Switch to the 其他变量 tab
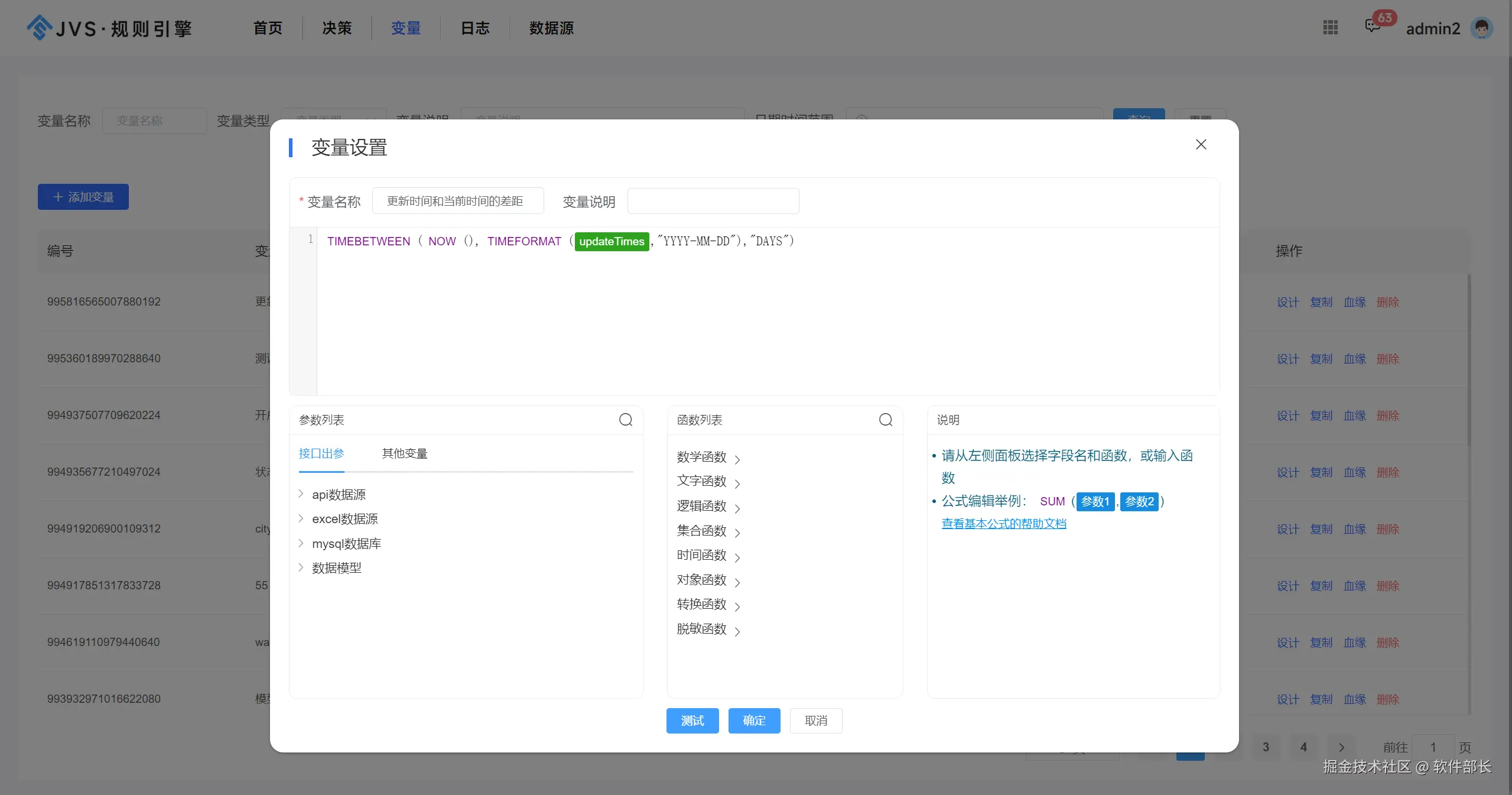 pos(404,453)
